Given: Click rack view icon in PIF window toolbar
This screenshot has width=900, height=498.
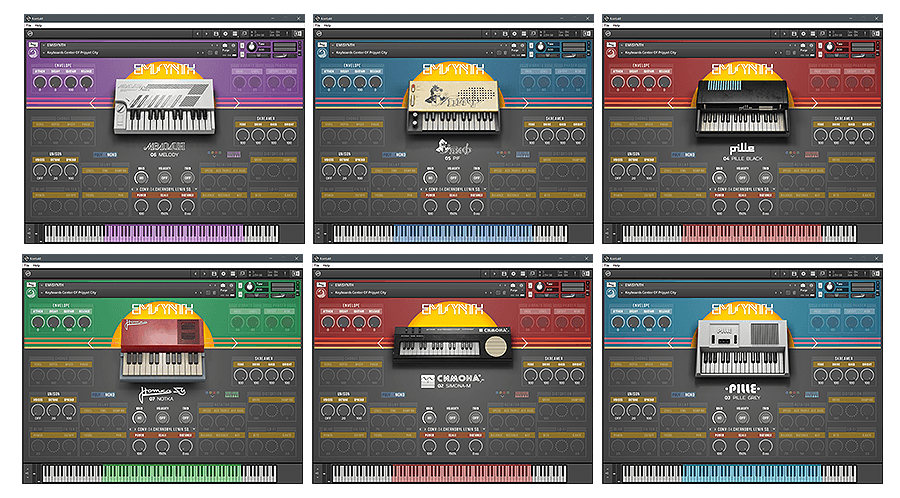Looking at the screenshot, I should coord(525,34).
